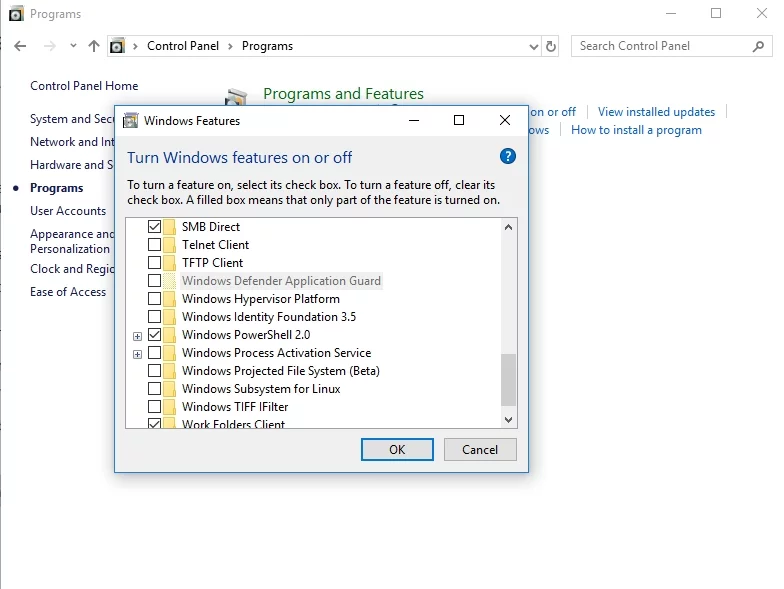This screenshot has height=589, width=784.
Task: Select Windows TIFF IFilter row text
Action: tap(235, 407)
